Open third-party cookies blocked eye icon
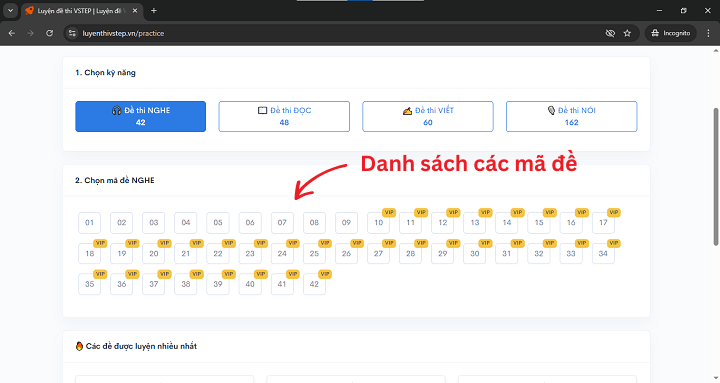The height and width of the screenshot is (383, 720). pos(610,33)
